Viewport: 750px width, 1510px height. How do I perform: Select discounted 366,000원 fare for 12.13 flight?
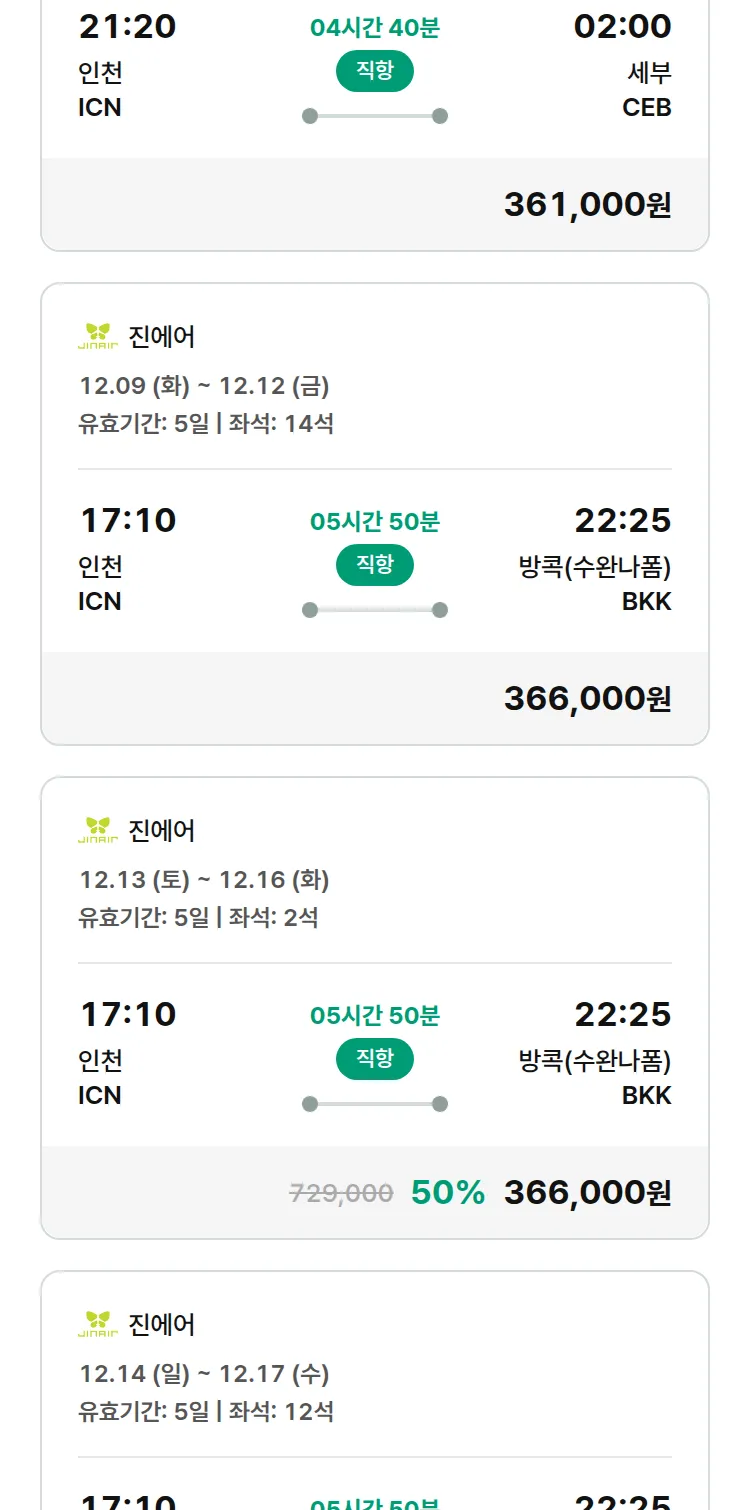click(x=587, y=1192)
